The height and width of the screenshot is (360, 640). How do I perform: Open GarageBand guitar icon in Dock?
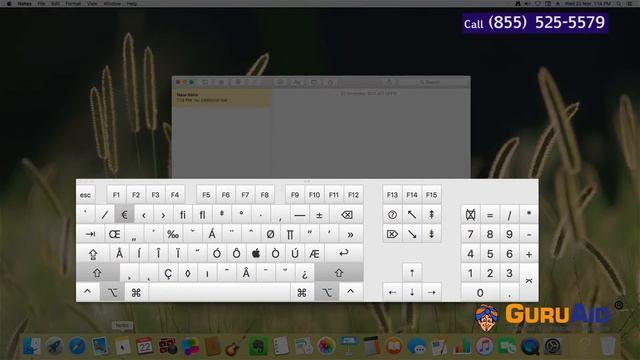tap(234, 346)
